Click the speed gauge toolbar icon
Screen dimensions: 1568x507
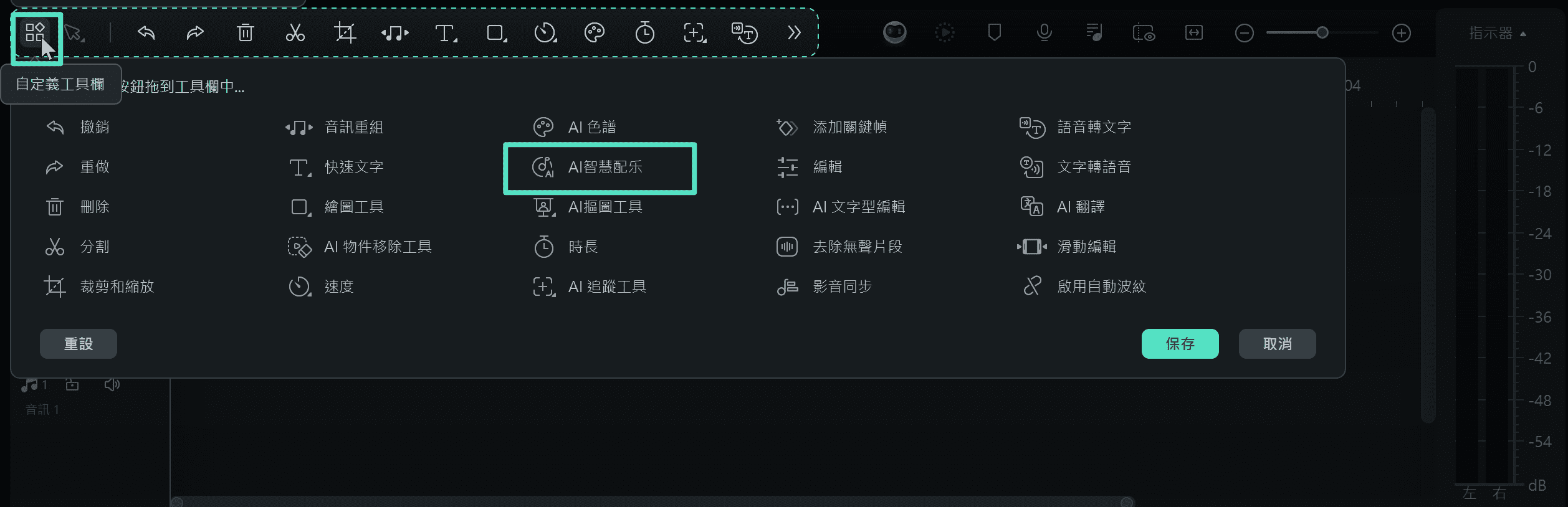[545, 32]
